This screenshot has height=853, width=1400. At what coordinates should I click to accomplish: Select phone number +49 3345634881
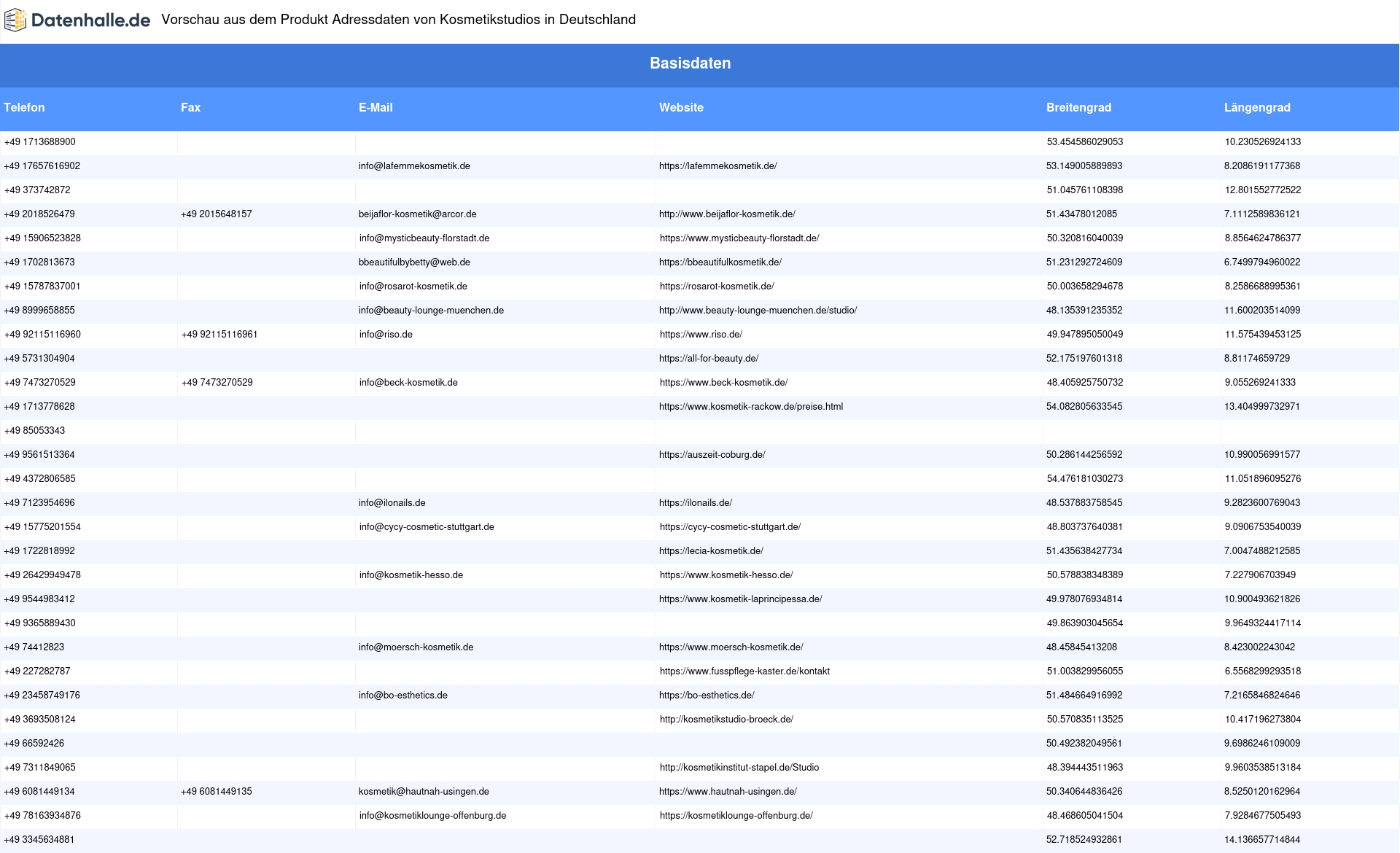tap(39, 840)
